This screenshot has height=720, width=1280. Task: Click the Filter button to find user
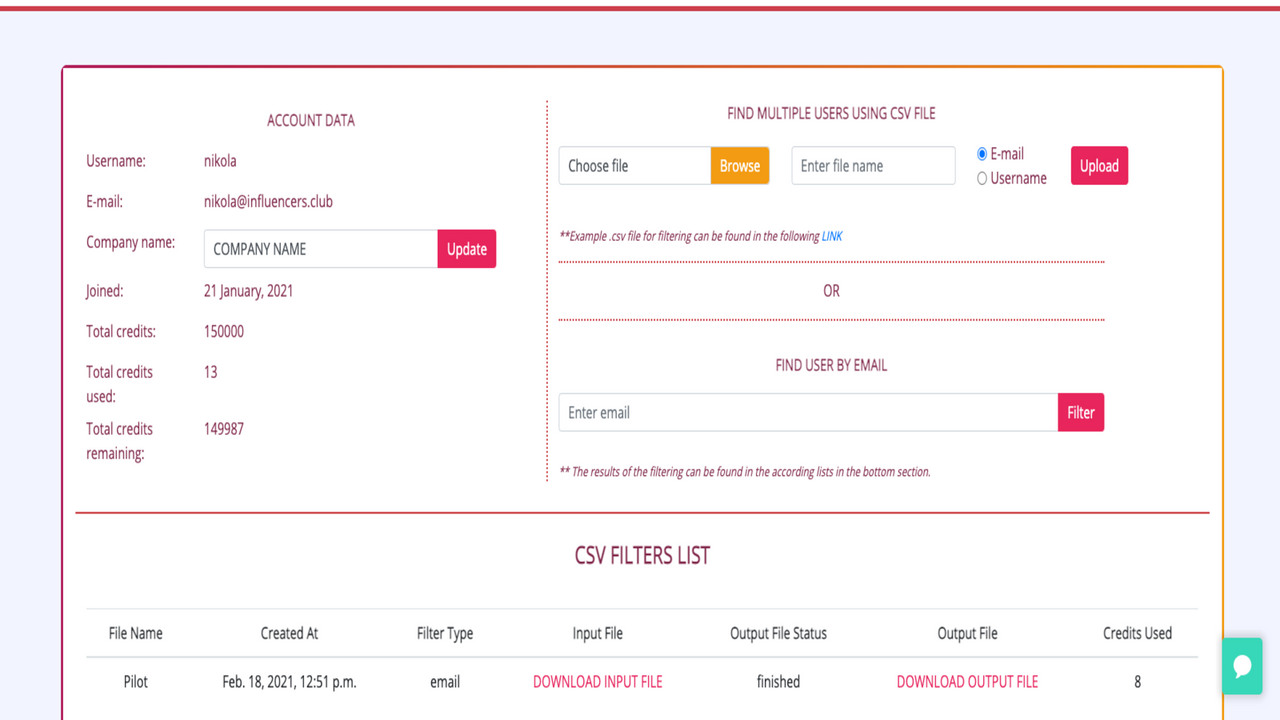point(1081,412)
